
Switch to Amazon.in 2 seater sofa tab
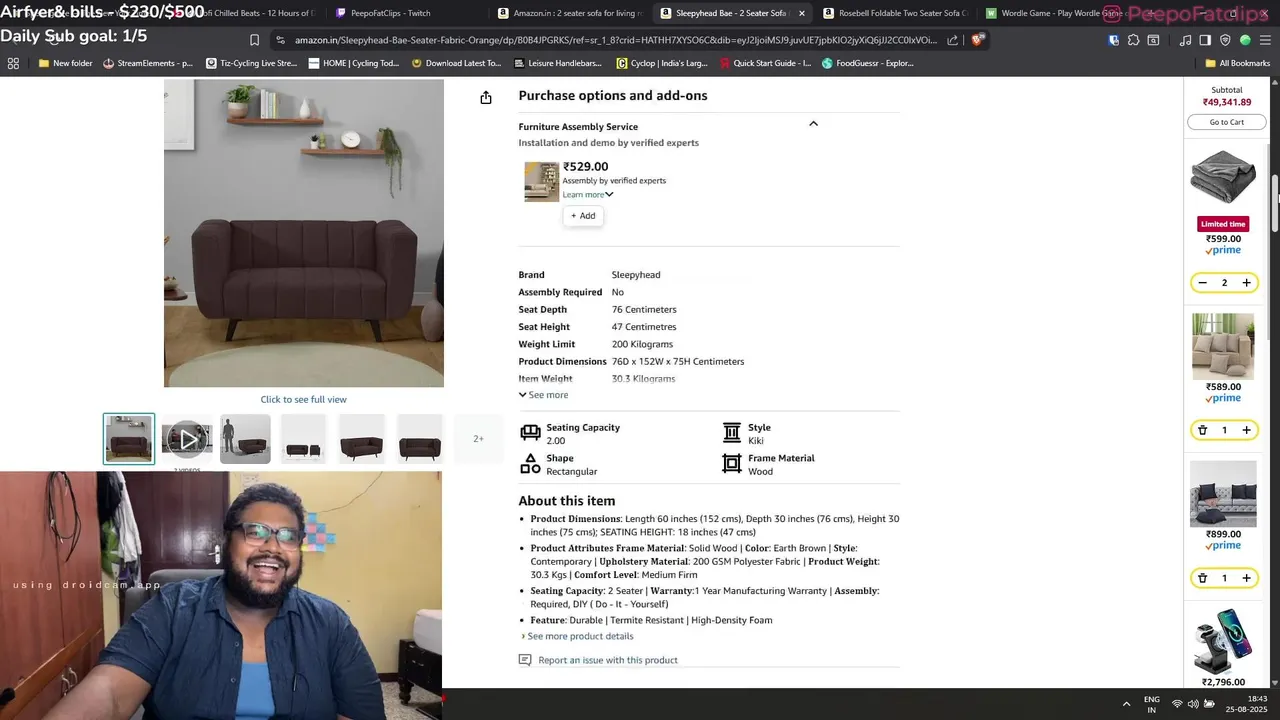pyautogui.click(x=570, y=13)
